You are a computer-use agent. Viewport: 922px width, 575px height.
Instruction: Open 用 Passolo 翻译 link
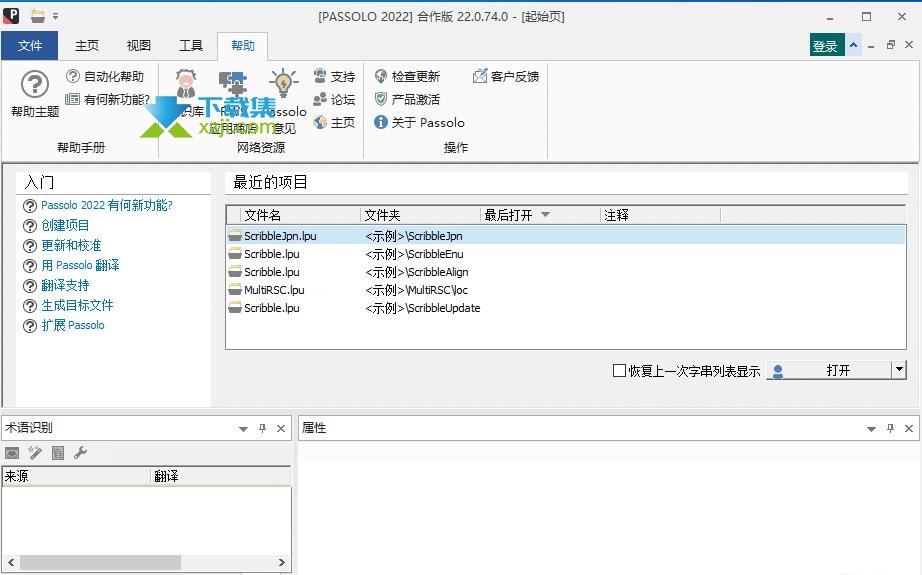coord(80,265)
